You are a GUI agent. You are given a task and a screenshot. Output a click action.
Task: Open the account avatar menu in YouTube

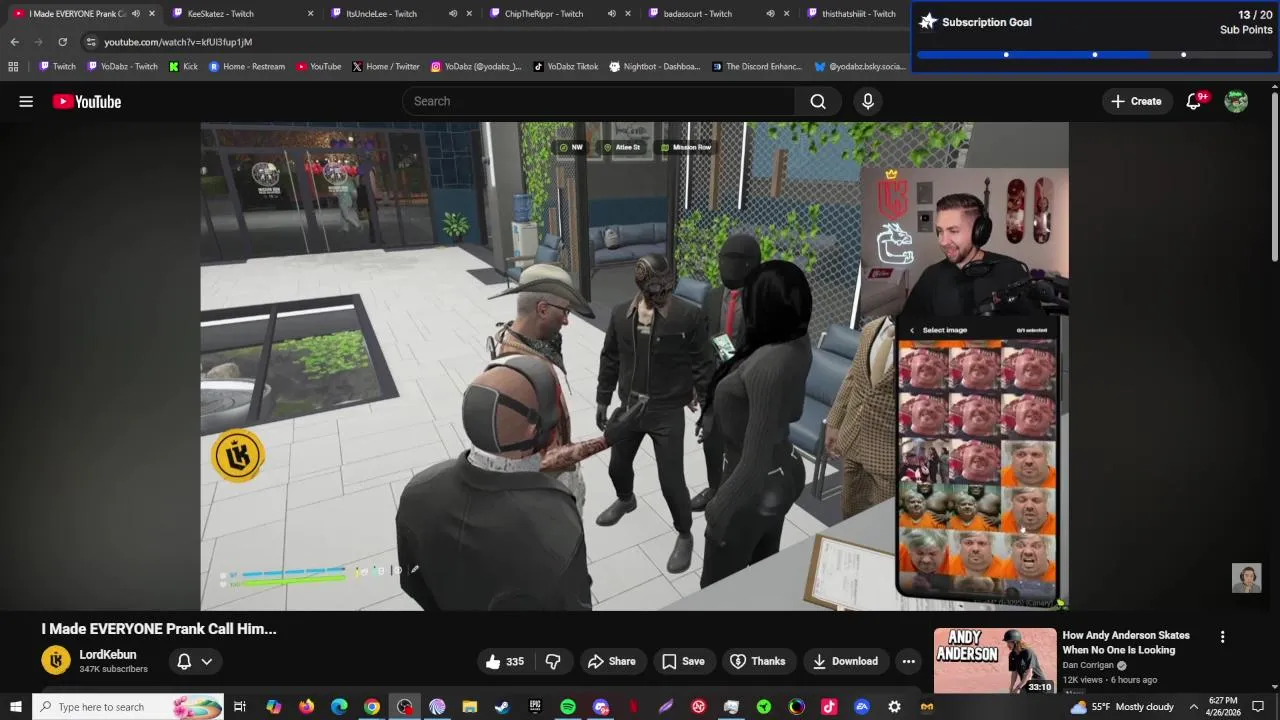click(x=1236, y=101)
